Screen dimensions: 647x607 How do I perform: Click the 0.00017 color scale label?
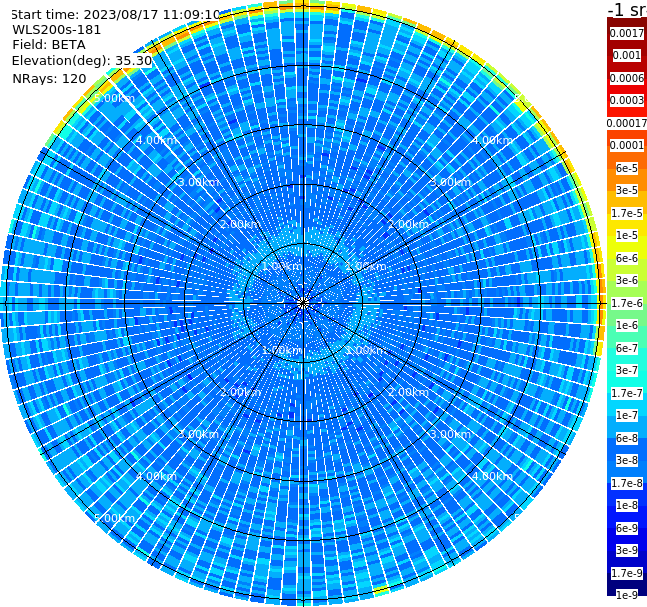coord(627,123)
